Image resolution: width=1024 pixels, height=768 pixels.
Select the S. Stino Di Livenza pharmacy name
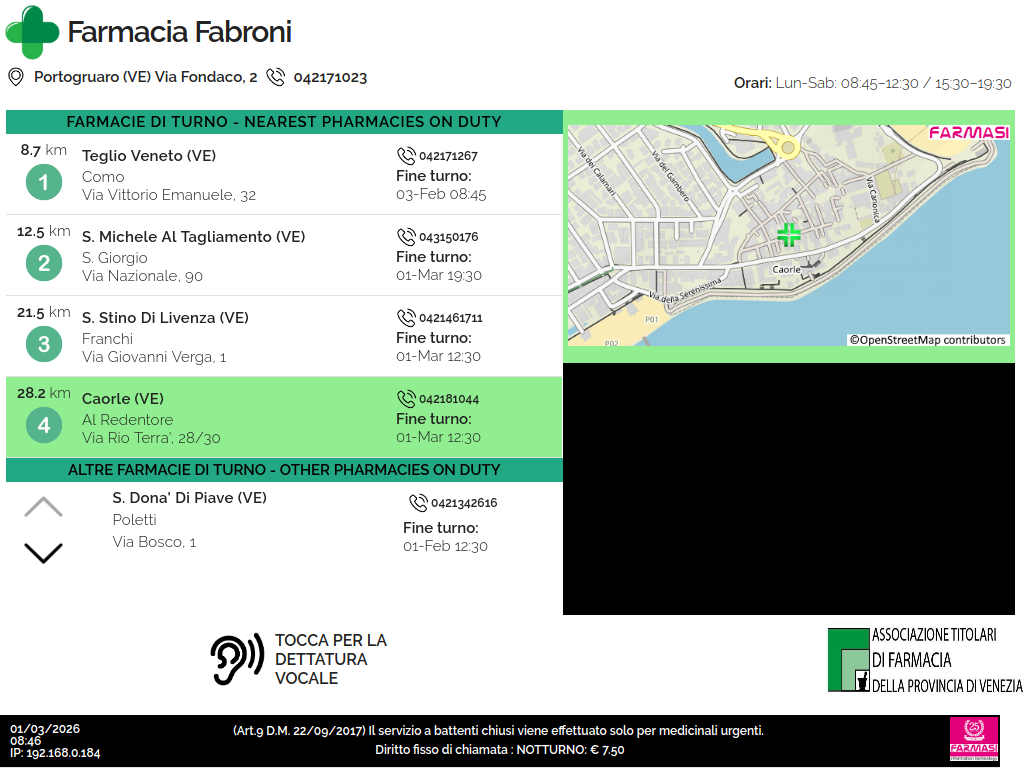pos(165,318)
